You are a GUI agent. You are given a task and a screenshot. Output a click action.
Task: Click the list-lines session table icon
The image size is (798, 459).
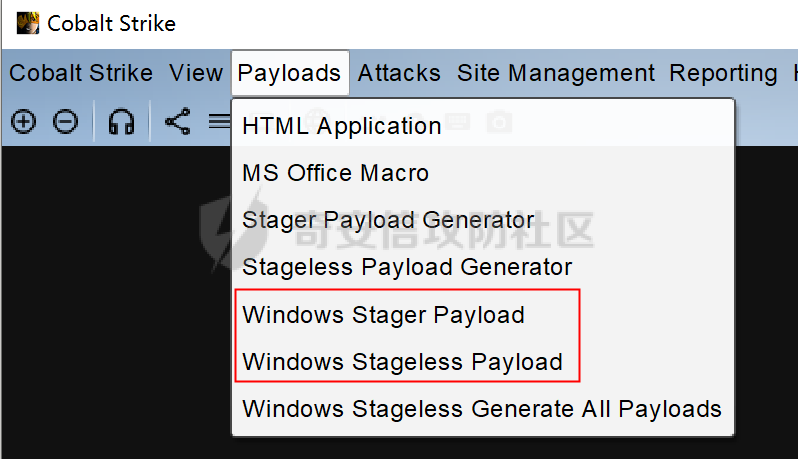point(219,122)
